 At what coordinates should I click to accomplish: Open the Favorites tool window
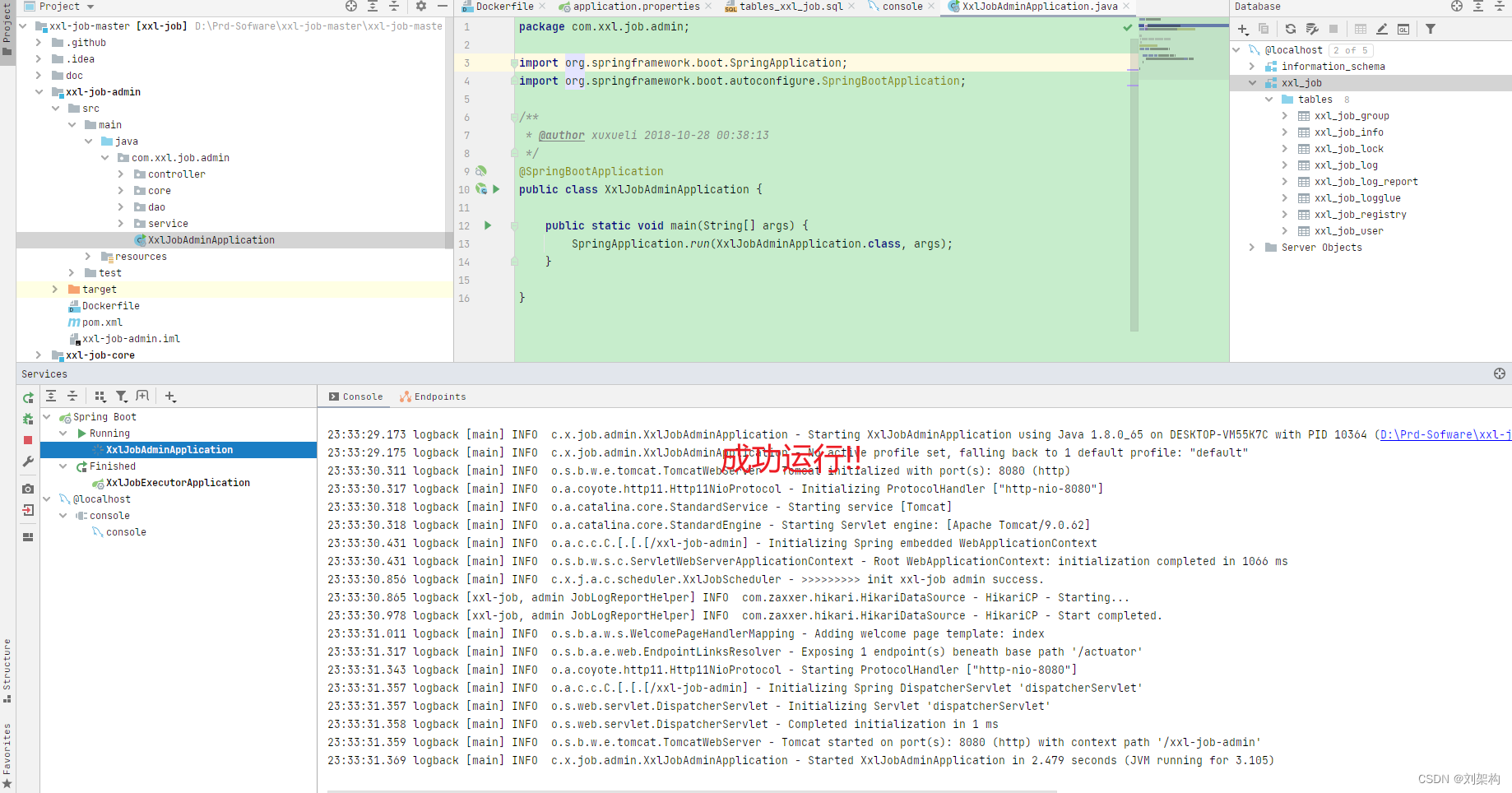(x=7, y=755)
